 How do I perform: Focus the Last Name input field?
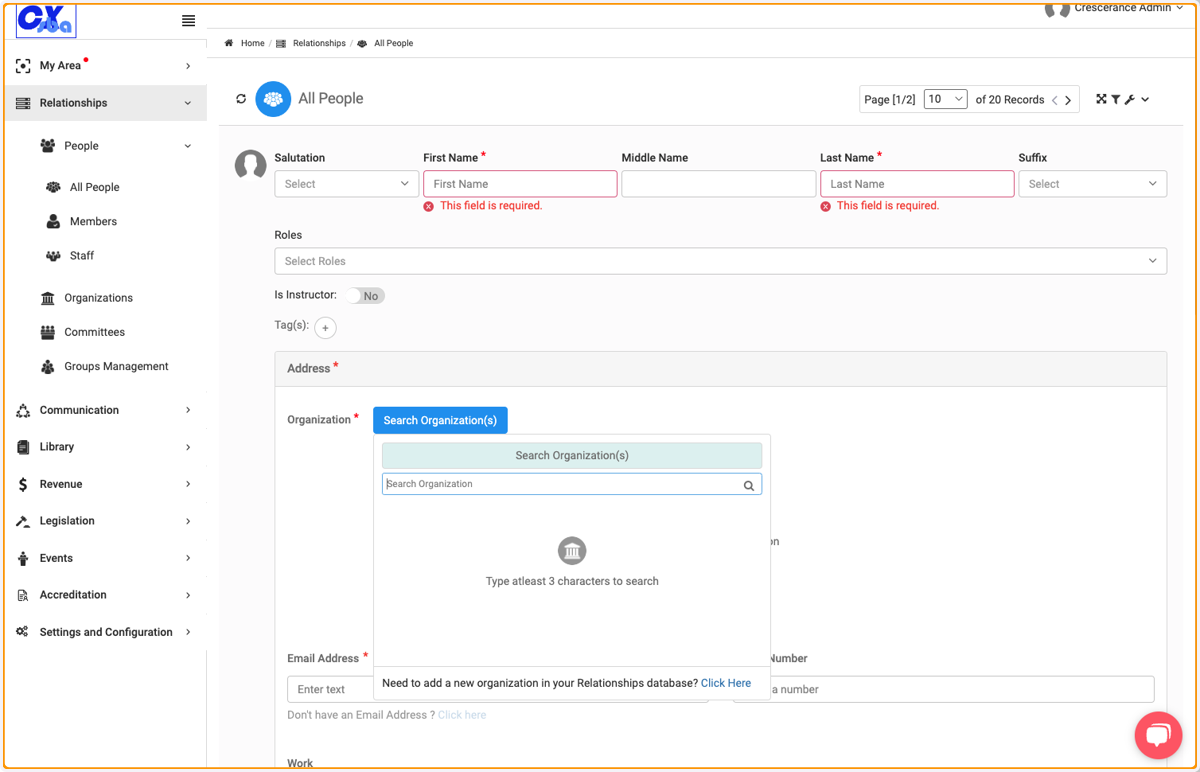pos(917,184)
